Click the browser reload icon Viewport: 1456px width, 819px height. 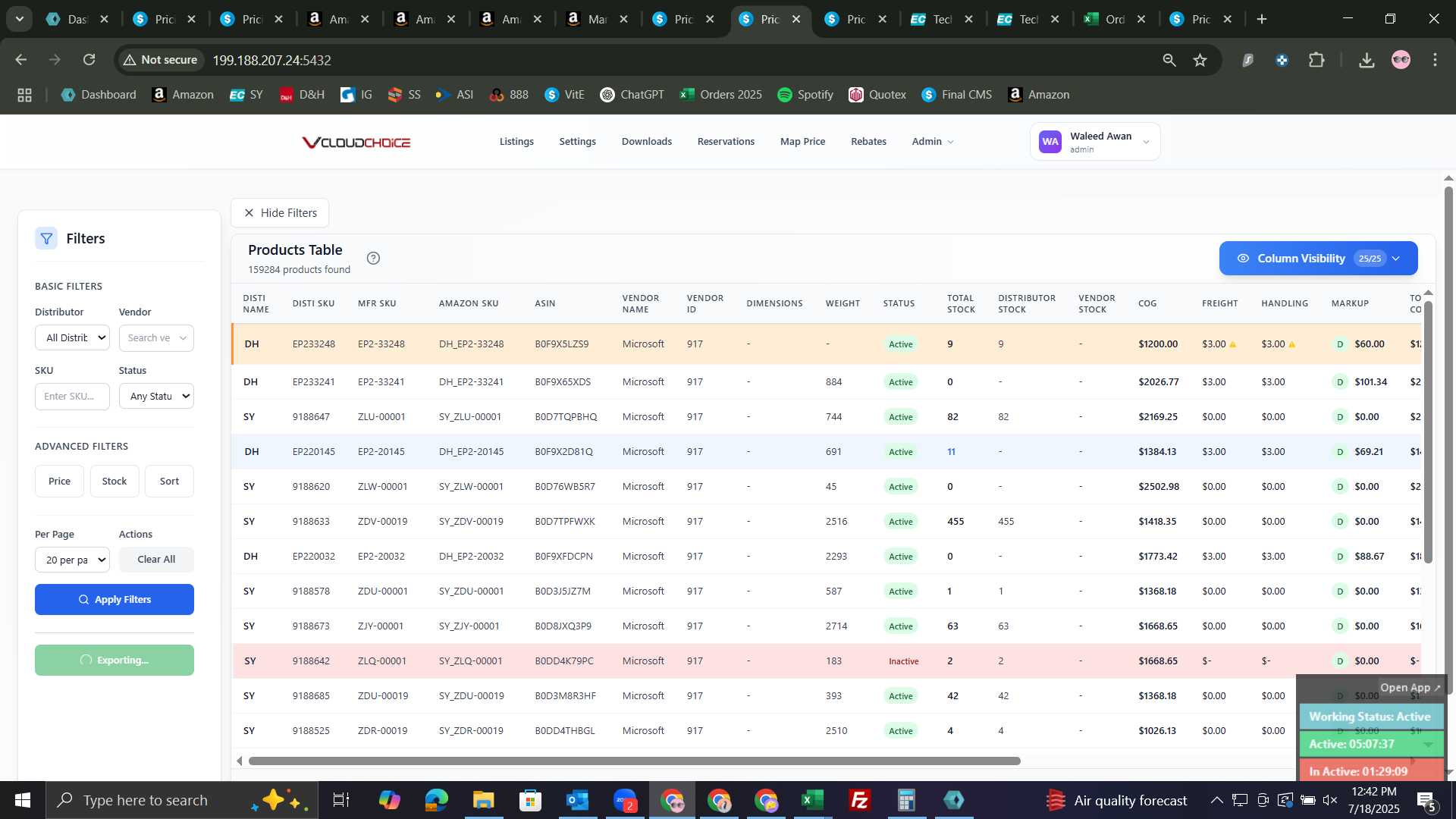(89, 60)
